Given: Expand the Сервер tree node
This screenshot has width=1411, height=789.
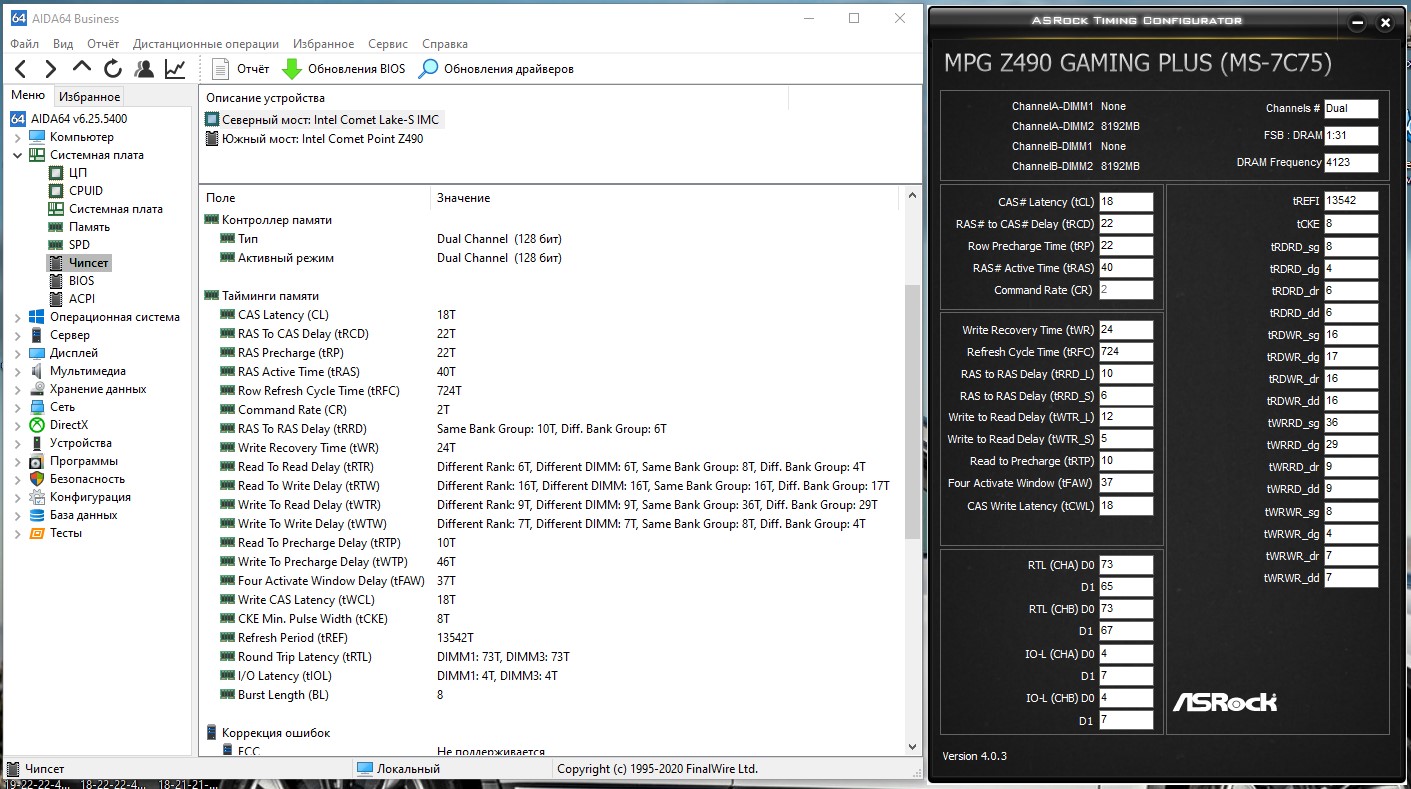Looking at the screenshot, I should tap(17, 335).
